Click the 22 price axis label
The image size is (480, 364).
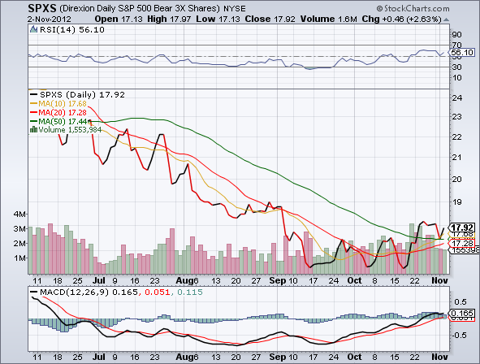click(457, 137)
